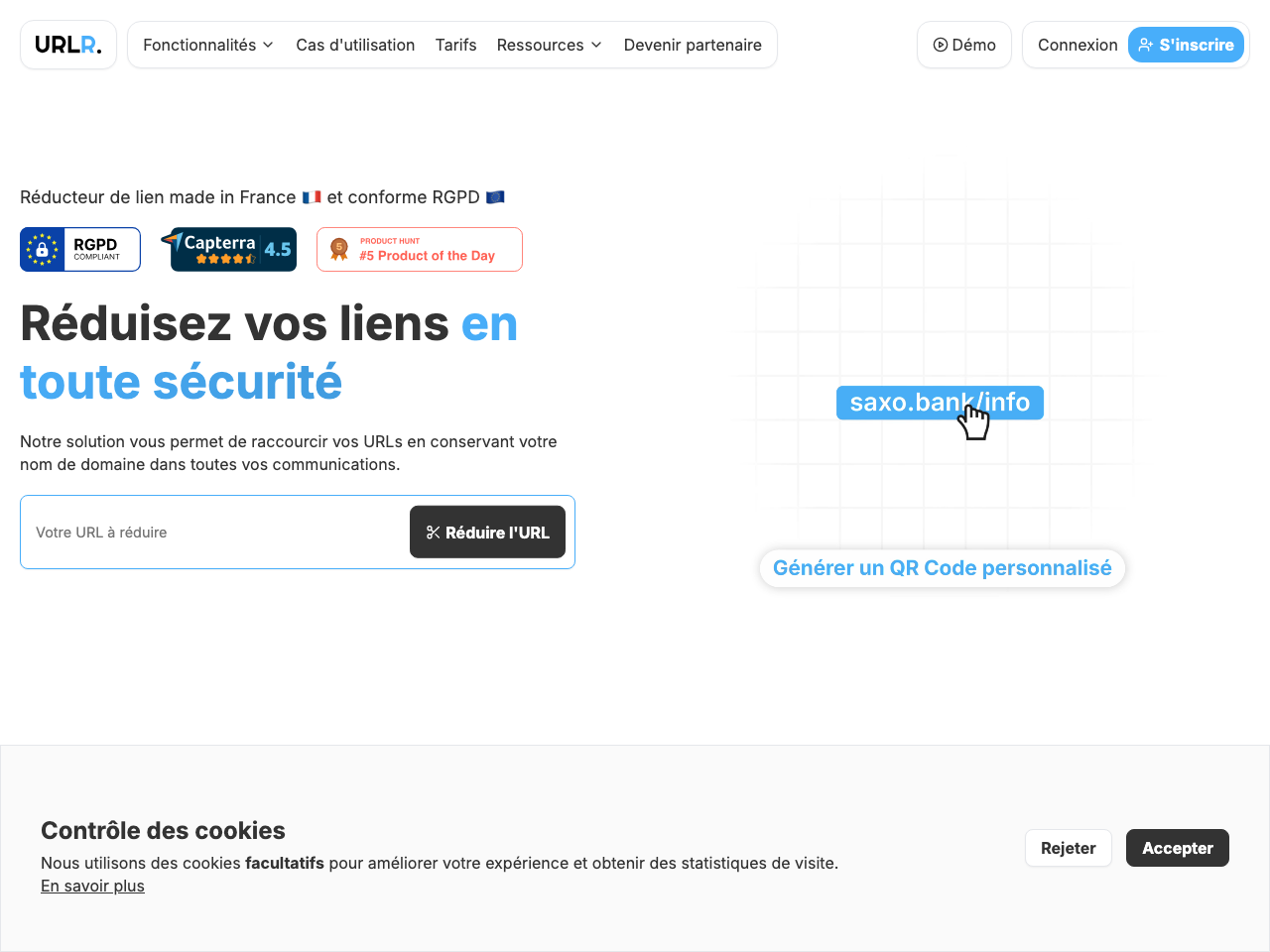Click the URLR logo
Image resolution: width=1270 pixels, height=952 pixels.
pos(67,44)
